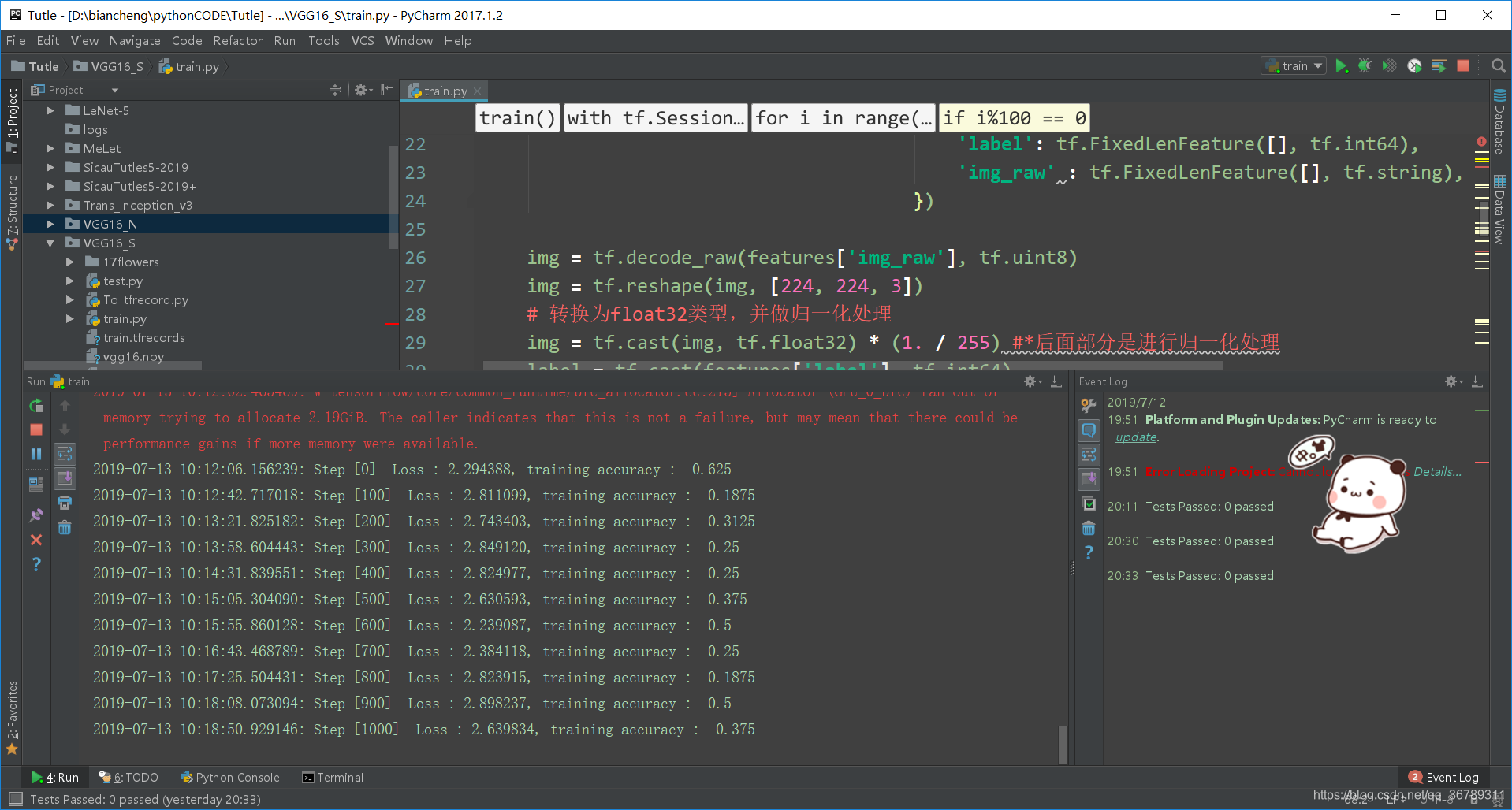Select the train.py editor tab
The width and height of the screenshot is (1512, 810).
(445, 91)
